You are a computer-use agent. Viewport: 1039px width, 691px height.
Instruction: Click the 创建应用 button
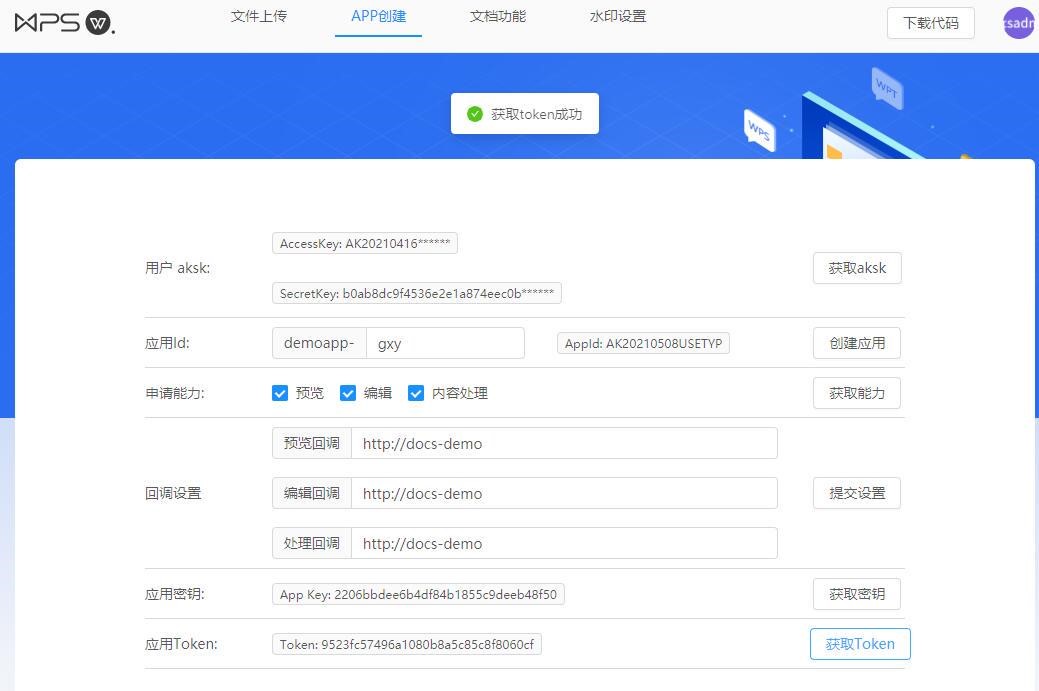pos(856,343)
